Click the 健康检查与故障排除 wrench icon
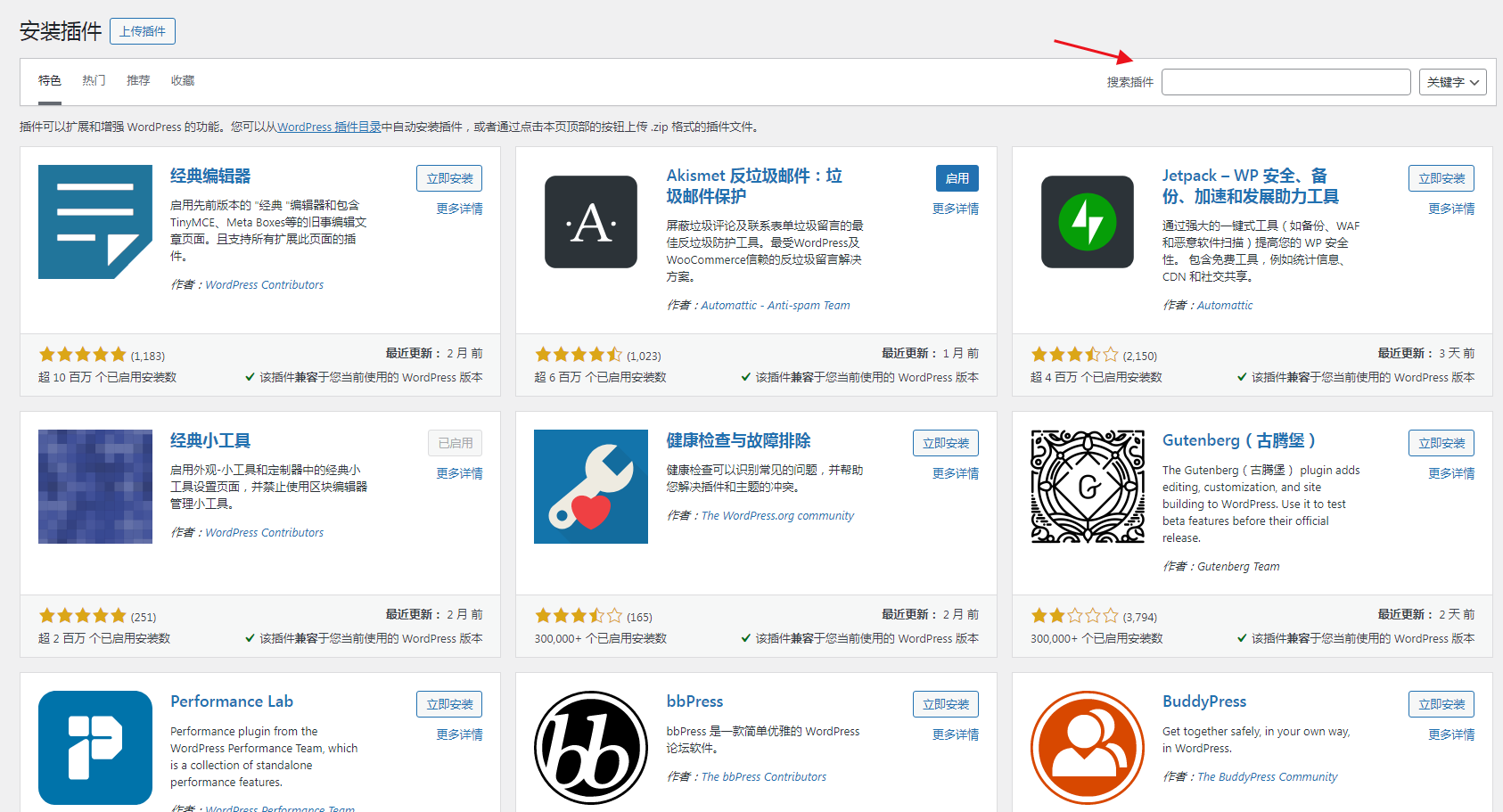 (591, 487)
